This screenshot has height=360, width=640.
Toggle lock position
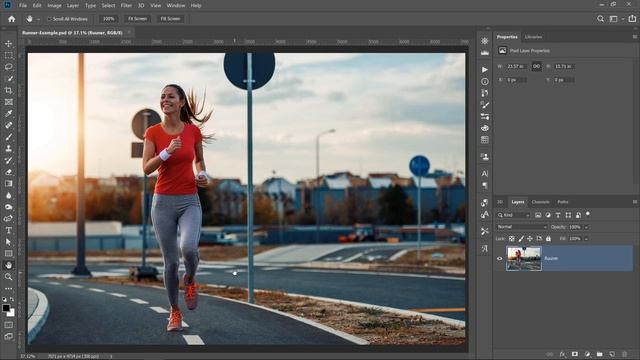coord(530,238)
